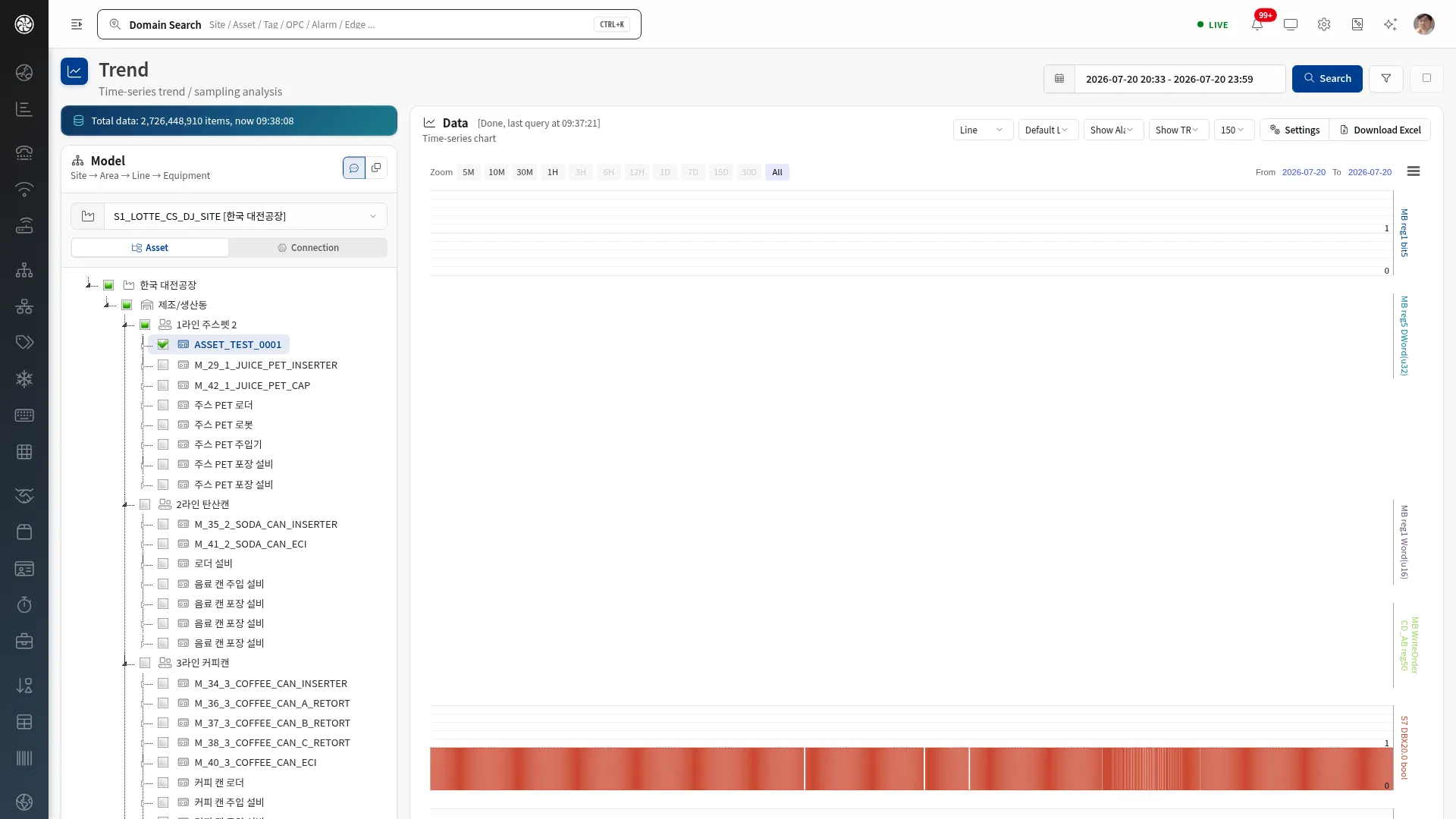Click the Download Excel button
The width and height of the screenshot is (1456, 819).
point(1380,130)
